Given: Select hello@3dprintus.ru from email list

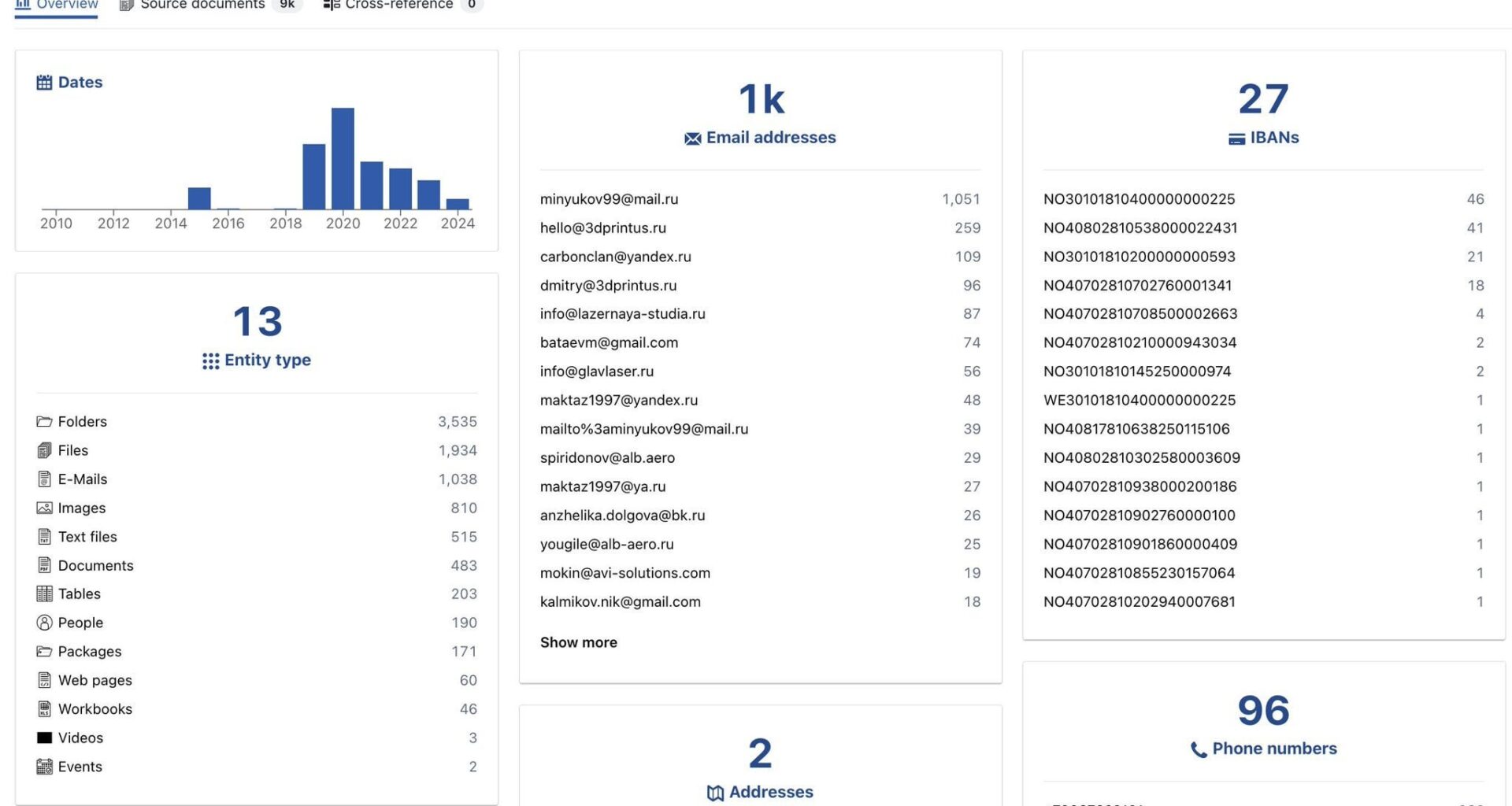Looking at the screenshot, I should (x=602, y=228).
